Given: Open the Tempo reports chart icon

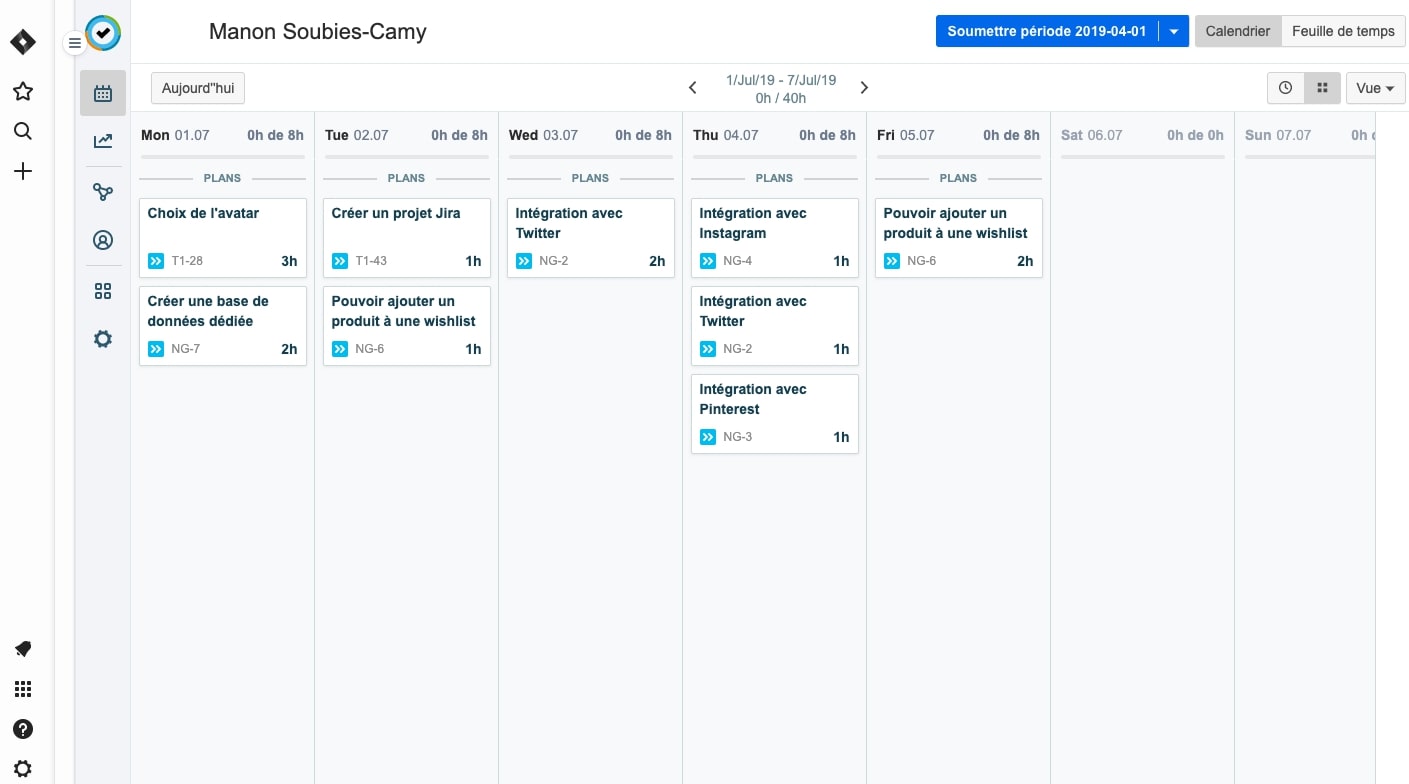Looking at the screenshot, I should 103,141.
